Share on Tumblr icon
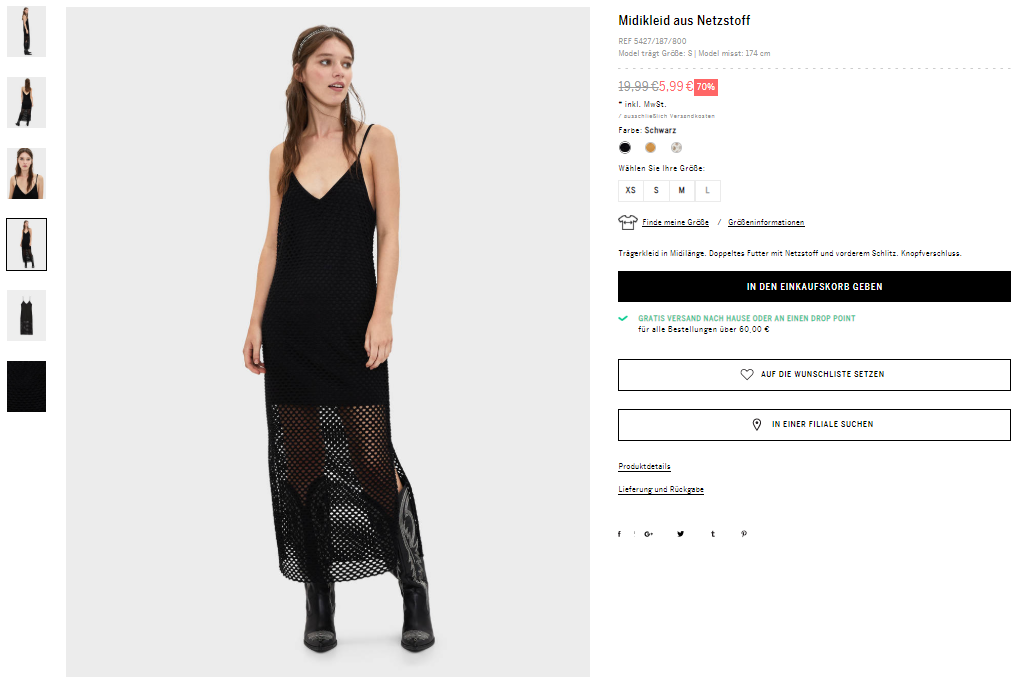 [713, 534]
